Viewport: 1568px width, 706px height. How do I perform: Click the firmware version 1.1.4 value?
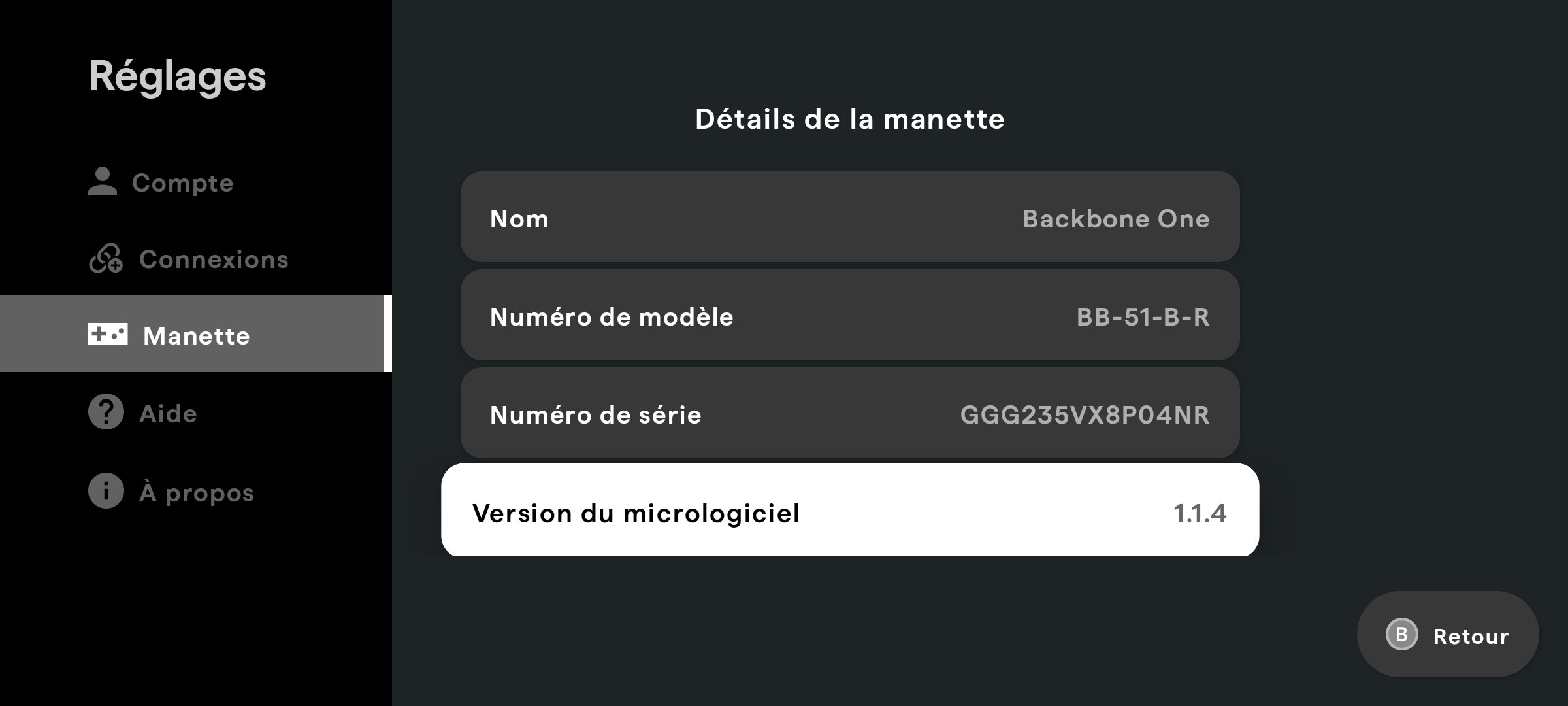1200,513
